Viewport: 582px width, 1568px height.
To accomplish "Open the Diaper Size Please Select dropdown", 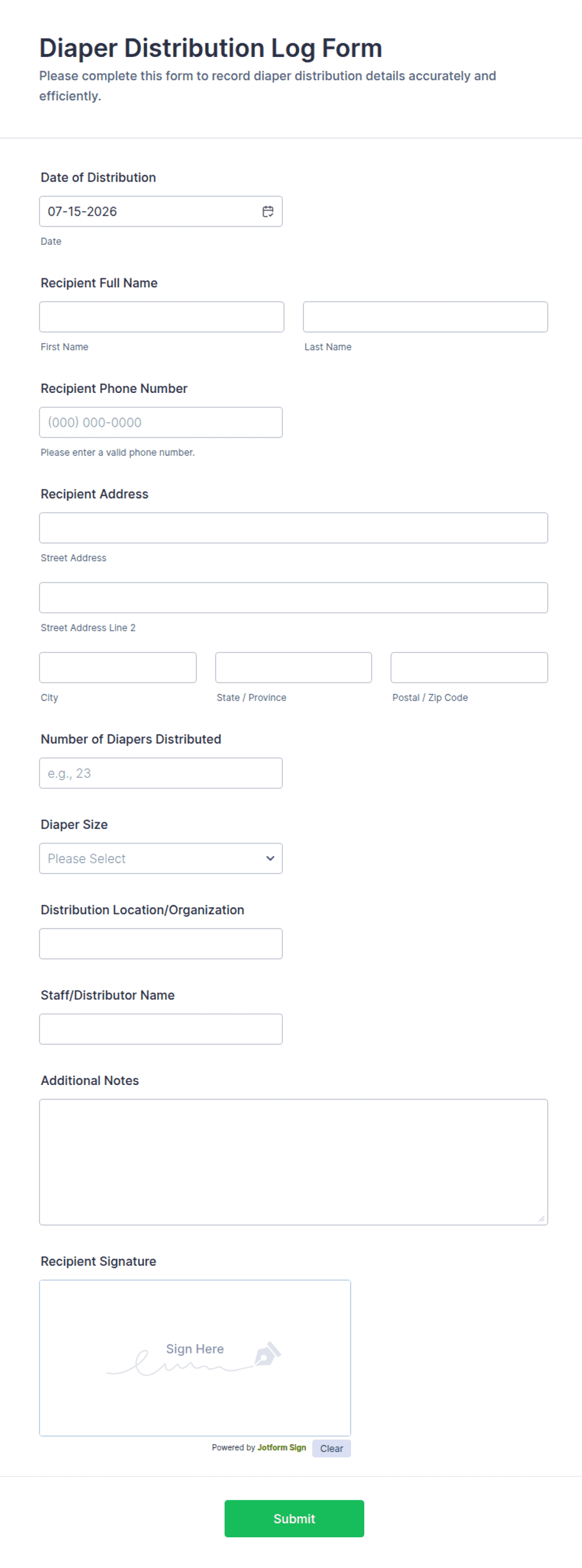I will (161, 858).
